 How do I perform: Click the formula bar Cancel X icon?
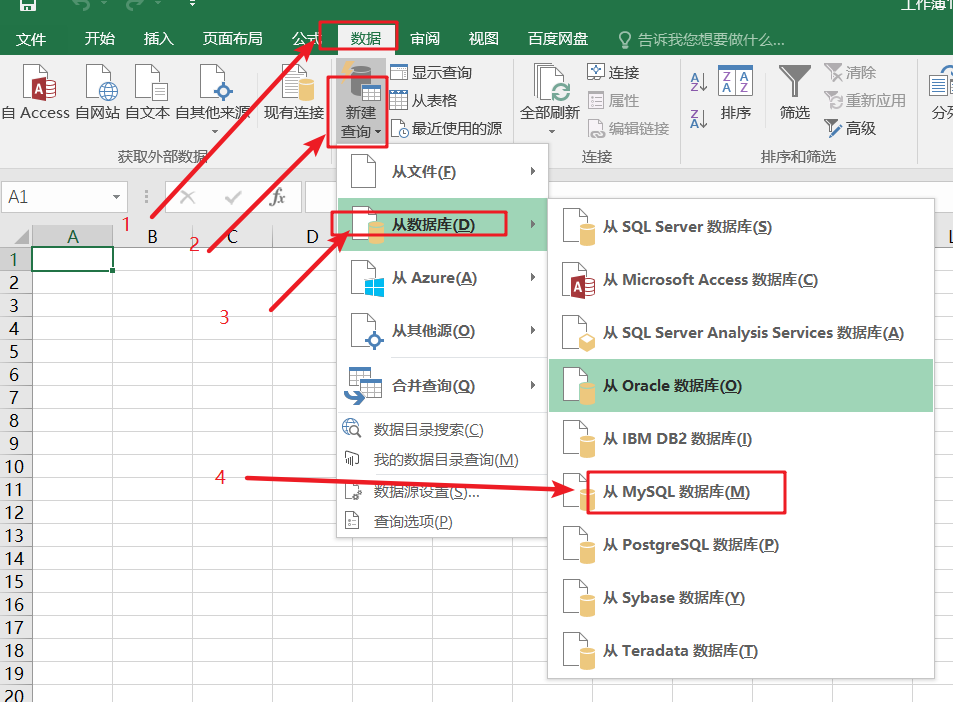point(188,197)
